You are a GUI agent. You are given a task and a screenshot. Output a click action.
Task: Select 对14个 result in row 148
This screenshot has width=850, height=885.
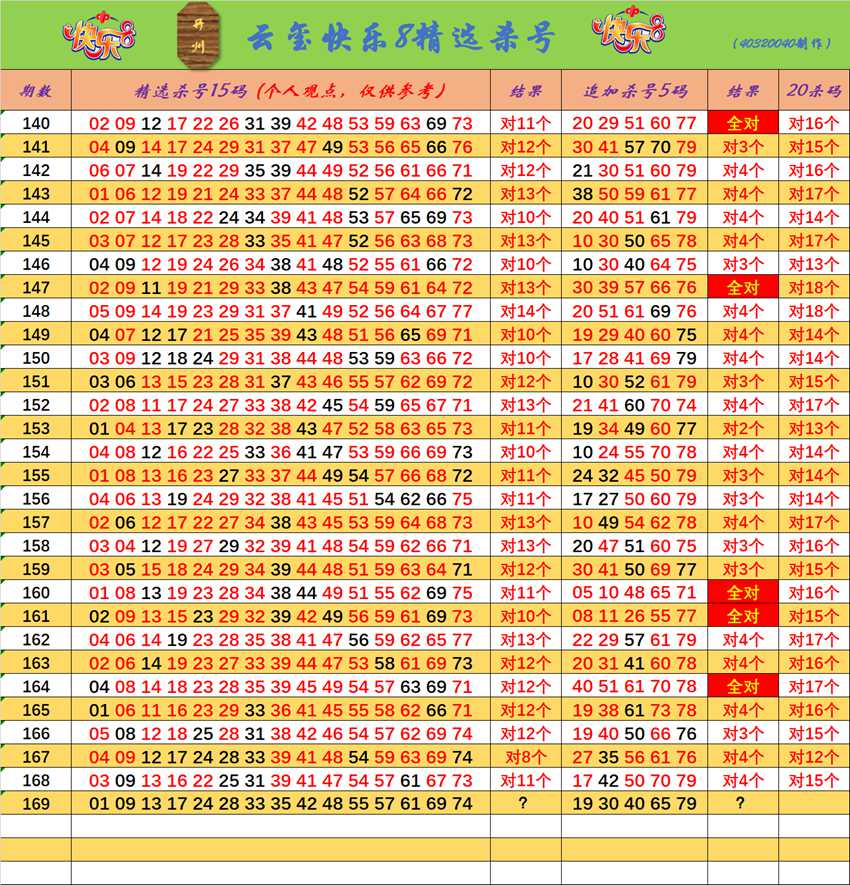[x=525, y=311]
